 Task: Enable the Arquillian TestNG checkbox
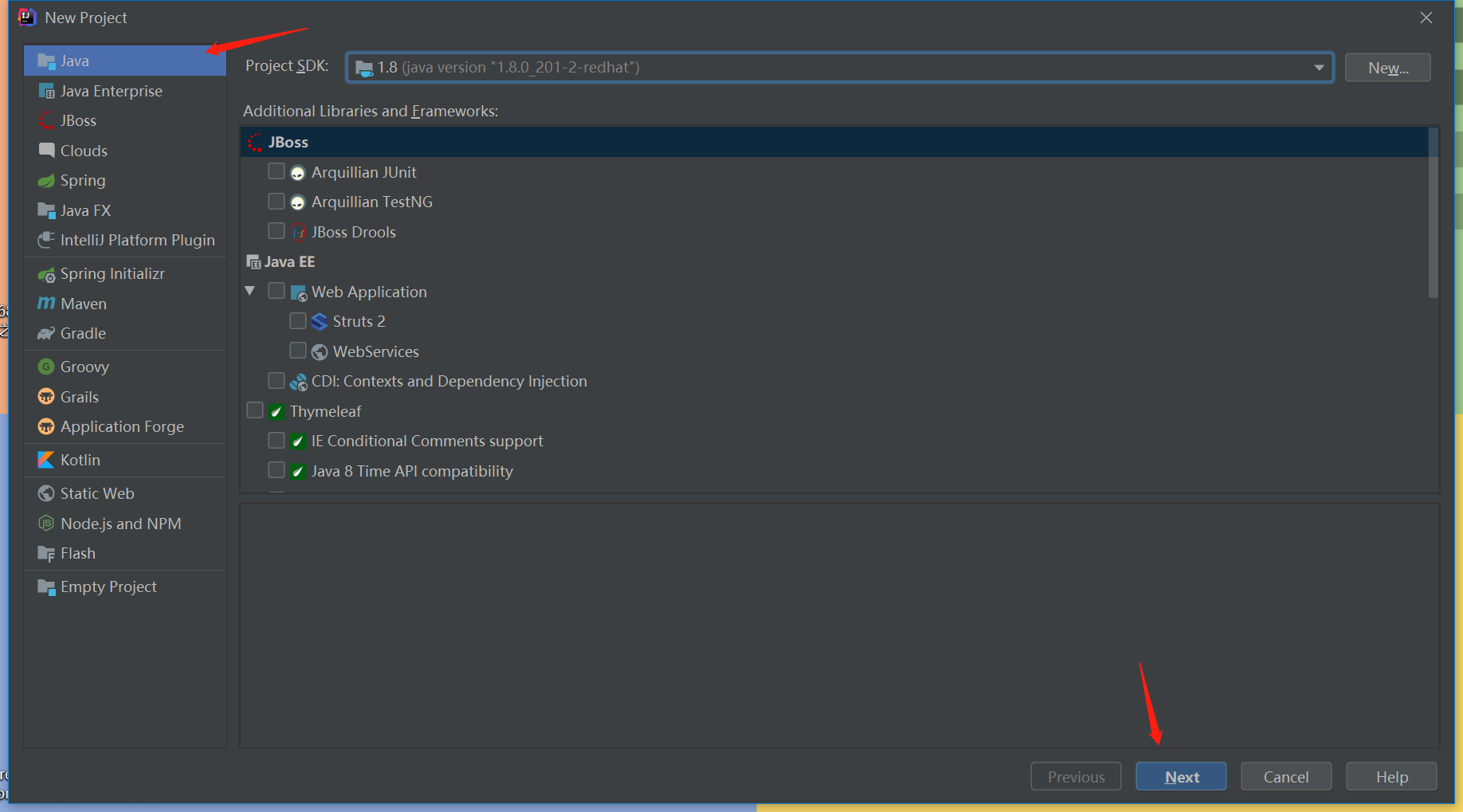tap(277, 201)
